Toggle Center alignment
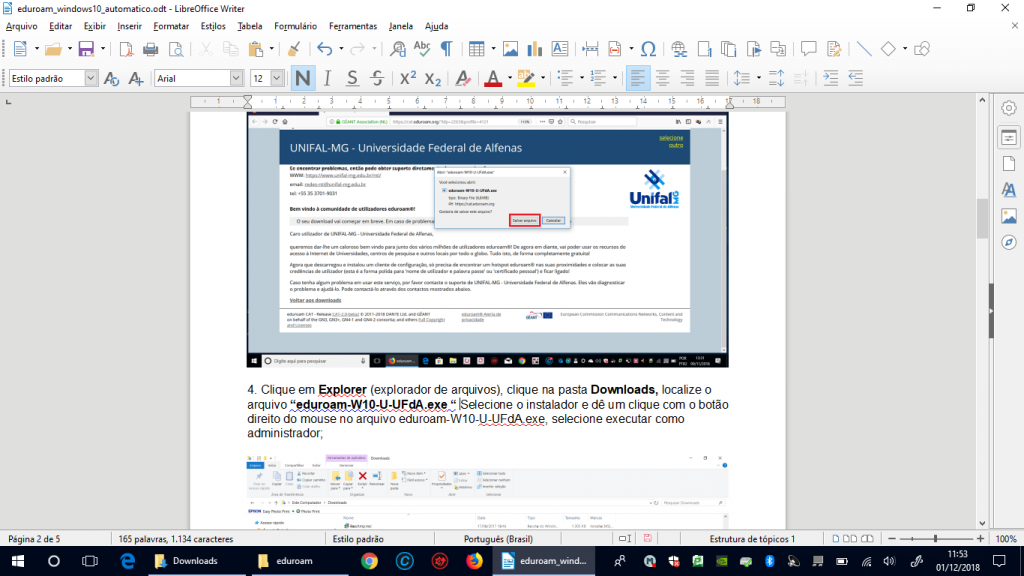This screenshot has width=1024, height=576. 663,78
